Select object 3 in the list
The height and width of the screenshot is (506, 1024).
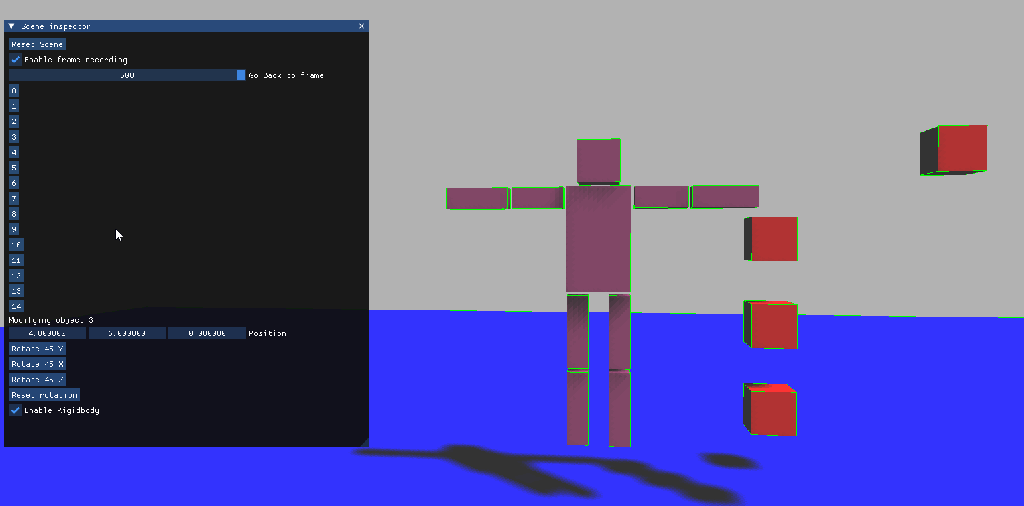click(x=14, y=137)
